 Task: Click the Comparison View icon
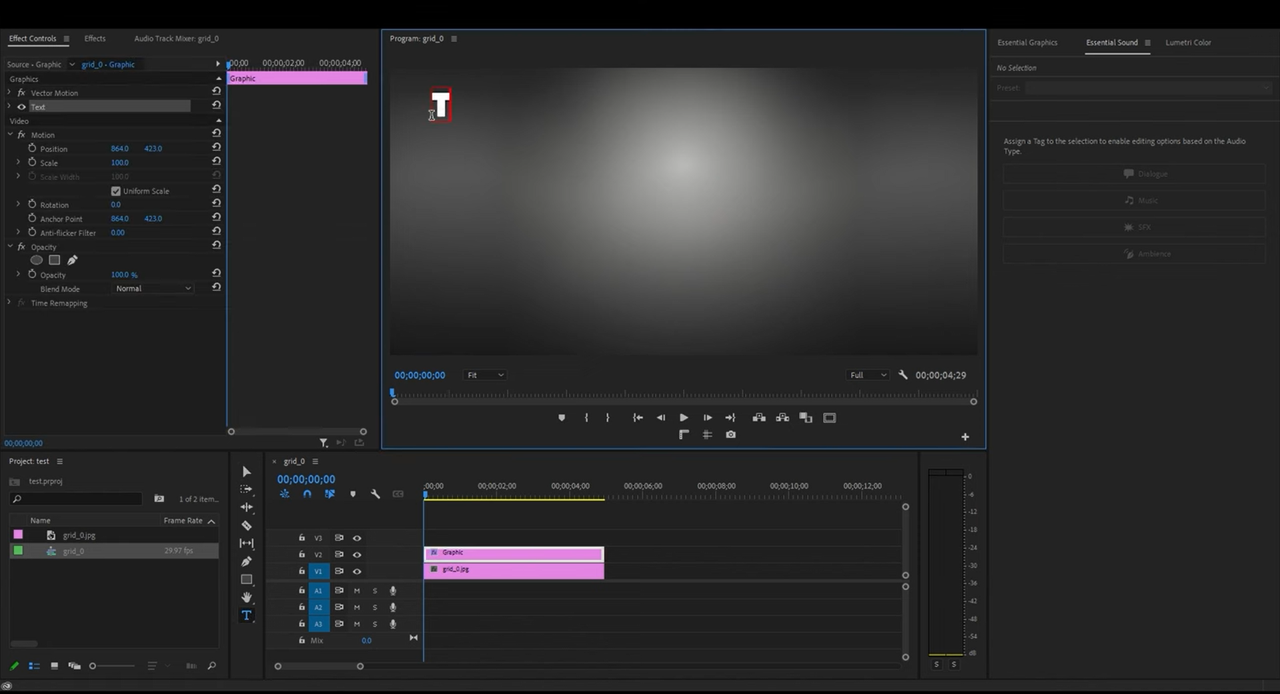pyautogui.click(x=805, y=418)
